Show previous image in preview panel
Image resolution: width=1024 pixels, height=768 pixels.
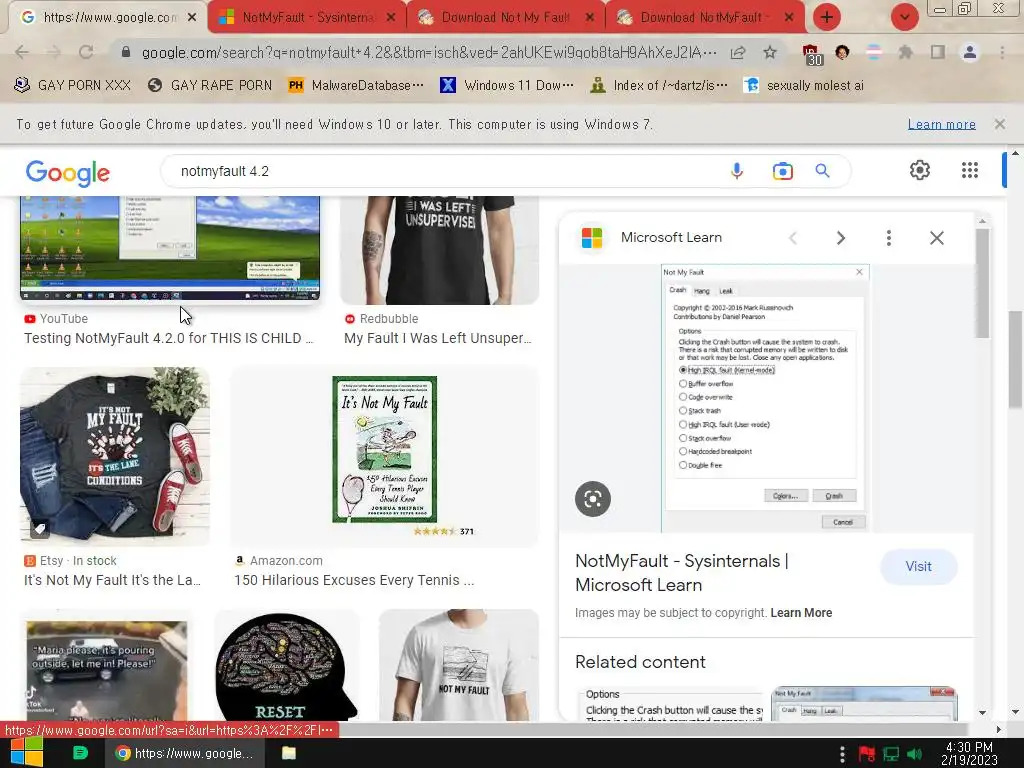pyautogui.click(x=793, y=238)
